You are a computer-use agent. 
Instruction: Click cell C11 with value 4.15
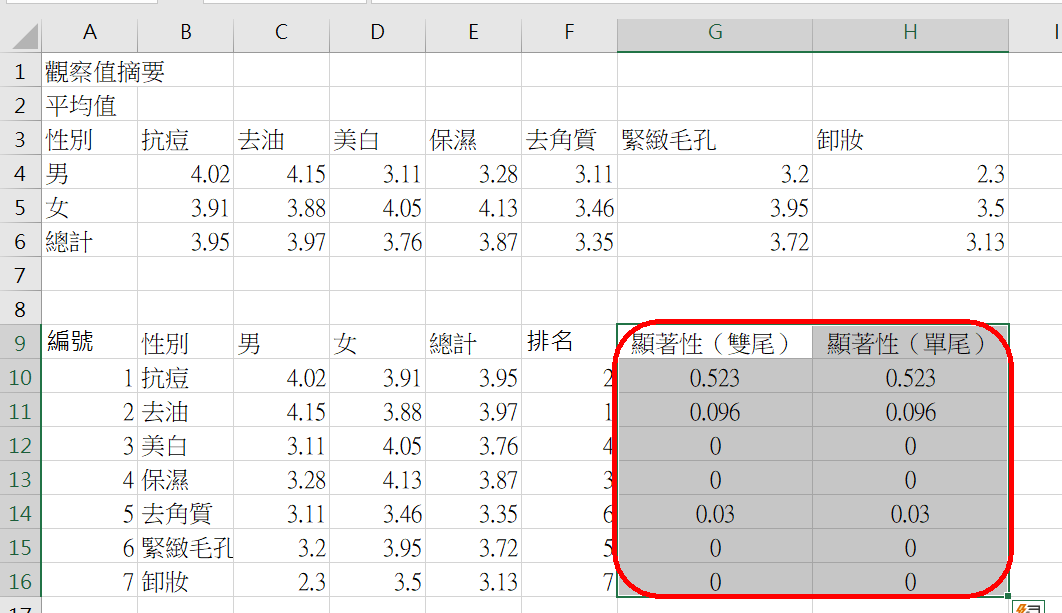click(281, 412)
